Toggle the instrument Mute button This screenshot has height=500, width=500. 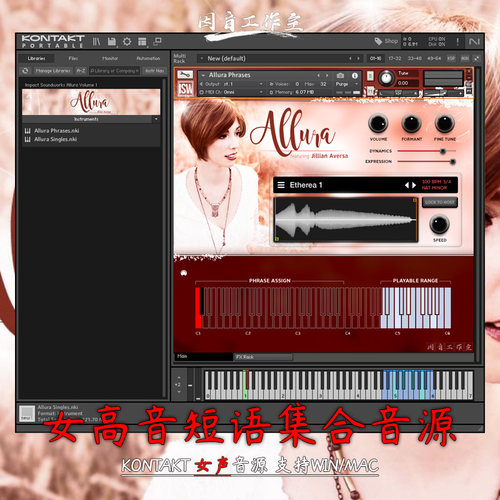click(x=370, y=90)
